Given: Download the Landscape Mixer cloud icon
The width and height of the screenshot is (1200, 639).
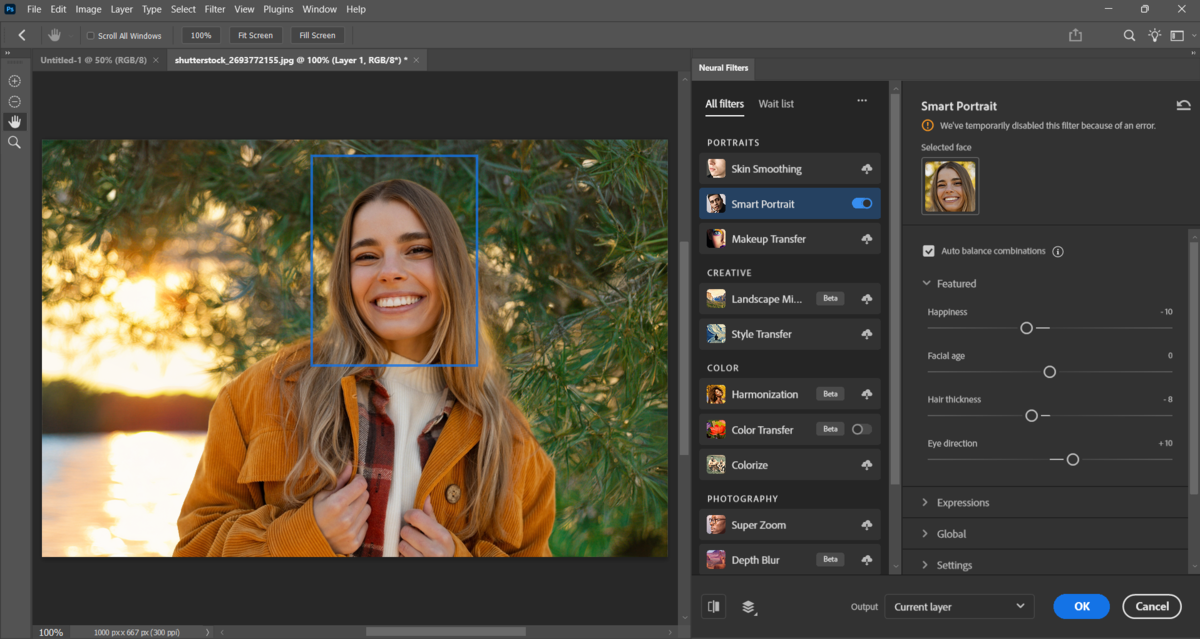Looking at the screenshot, I should [866, 299].
